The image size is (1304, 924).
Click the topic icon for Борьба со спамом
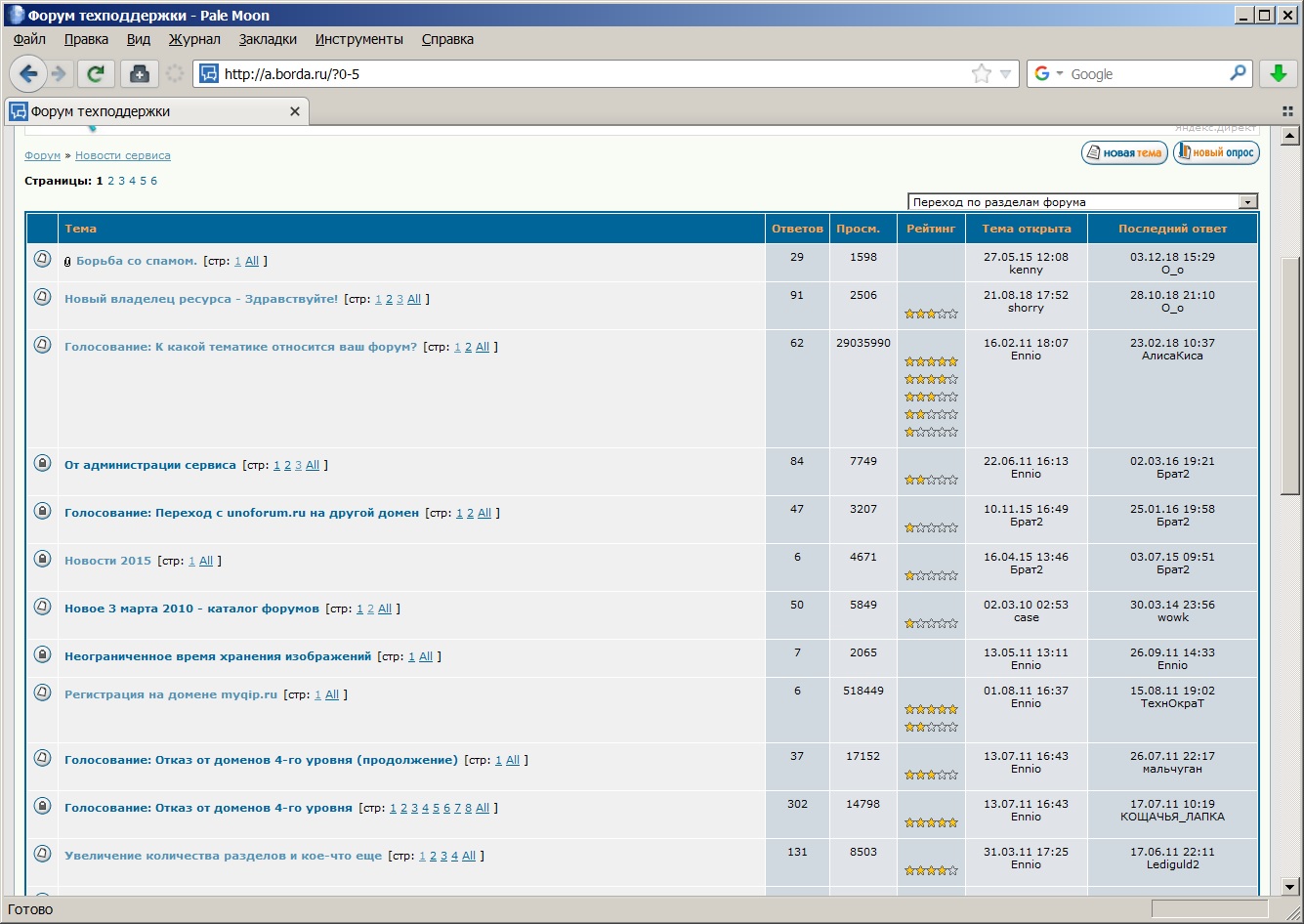pos(42,259)
